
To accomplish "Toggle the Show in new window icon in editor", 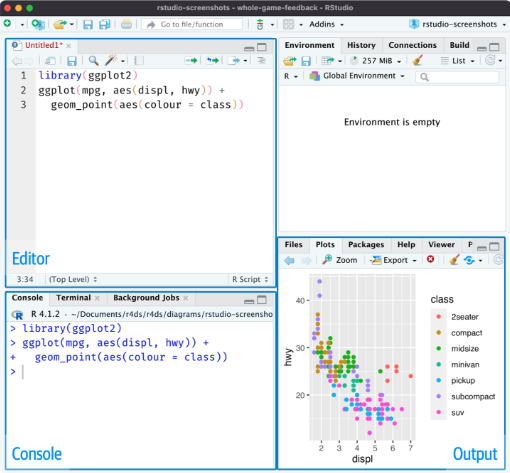I will [x=50, y=61].
